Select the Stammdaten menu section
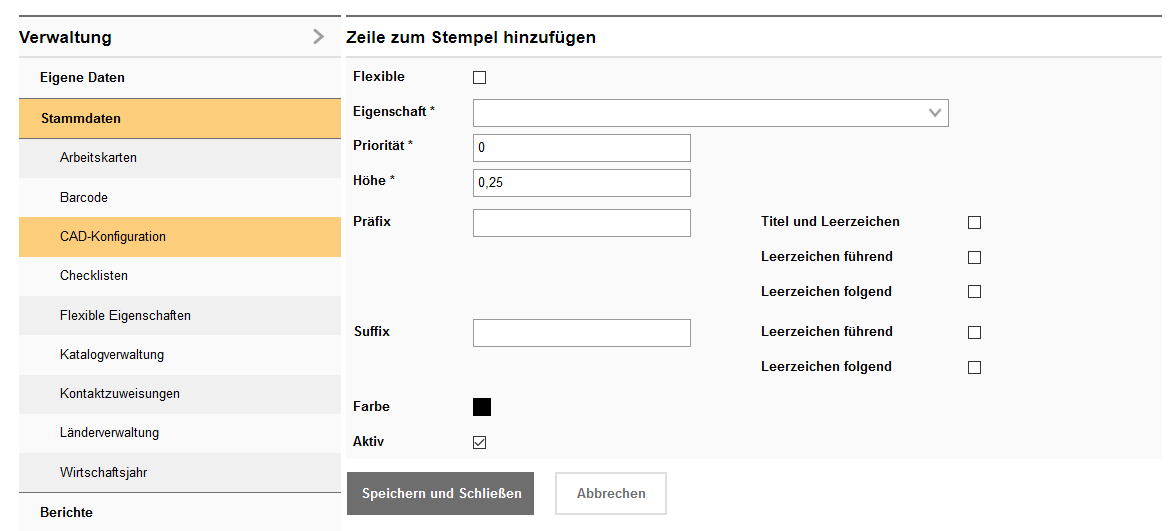Screen dimensions: 1175x531 coord(80,118)
